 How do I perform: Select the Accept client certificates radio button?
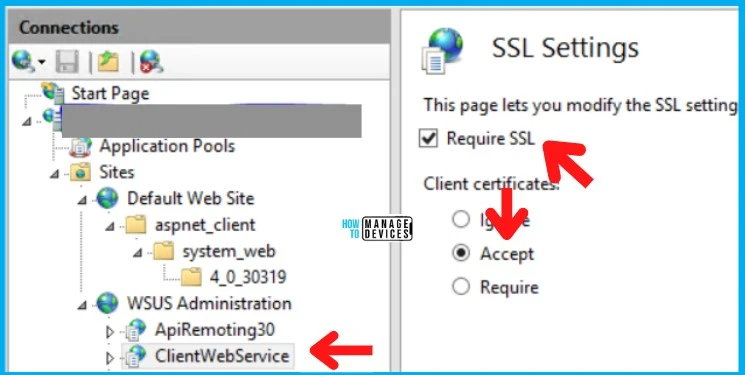click(x=460, y=253)
